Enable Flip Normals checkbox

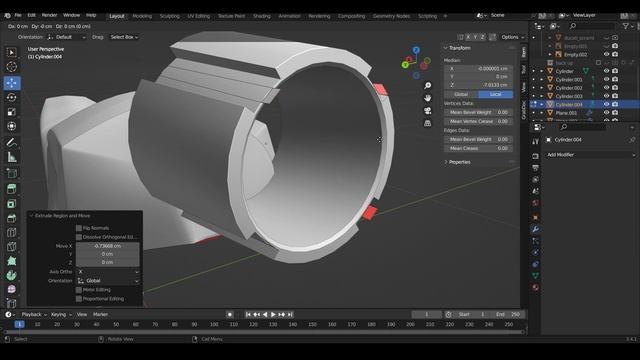pos(79,228)
